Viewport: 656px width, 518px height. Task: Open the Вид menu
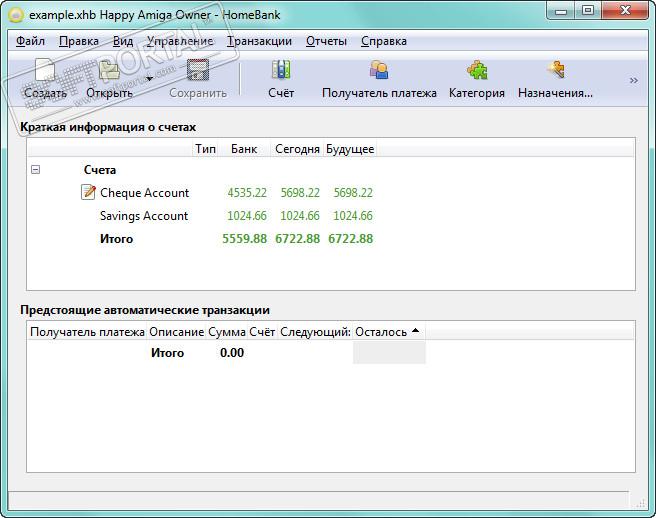pos(123,41)
